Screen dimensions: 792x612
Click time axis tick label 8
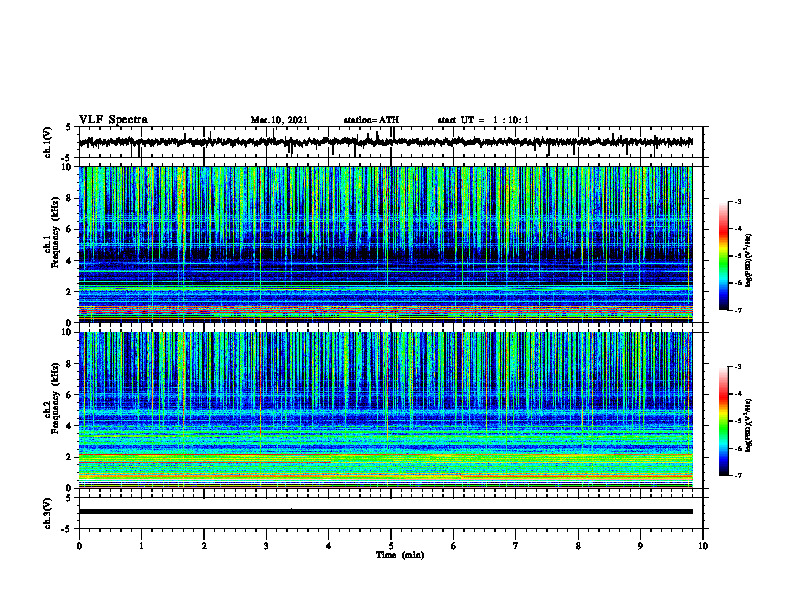(x=578, y=546)
